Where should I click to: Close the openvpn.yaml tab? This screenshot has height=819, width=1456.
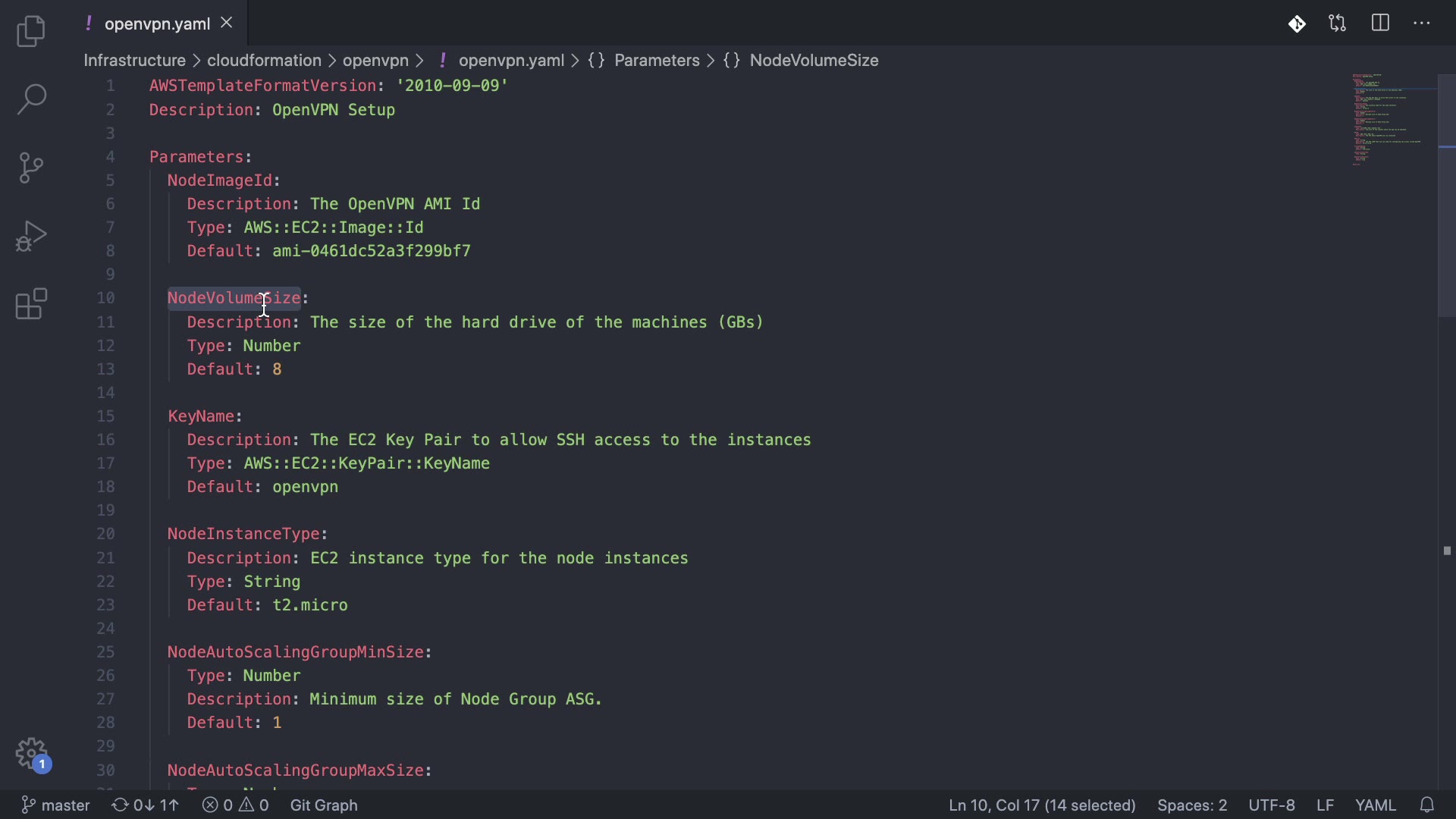pyautogui.click(x=227, y=23)
